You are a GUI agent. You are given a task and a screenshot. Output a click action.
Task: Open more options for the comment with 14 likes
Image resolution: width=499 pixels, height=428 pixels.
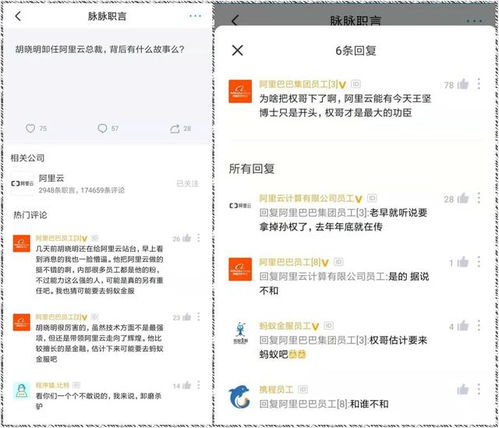pyautogui.click(x=199, y=385)
